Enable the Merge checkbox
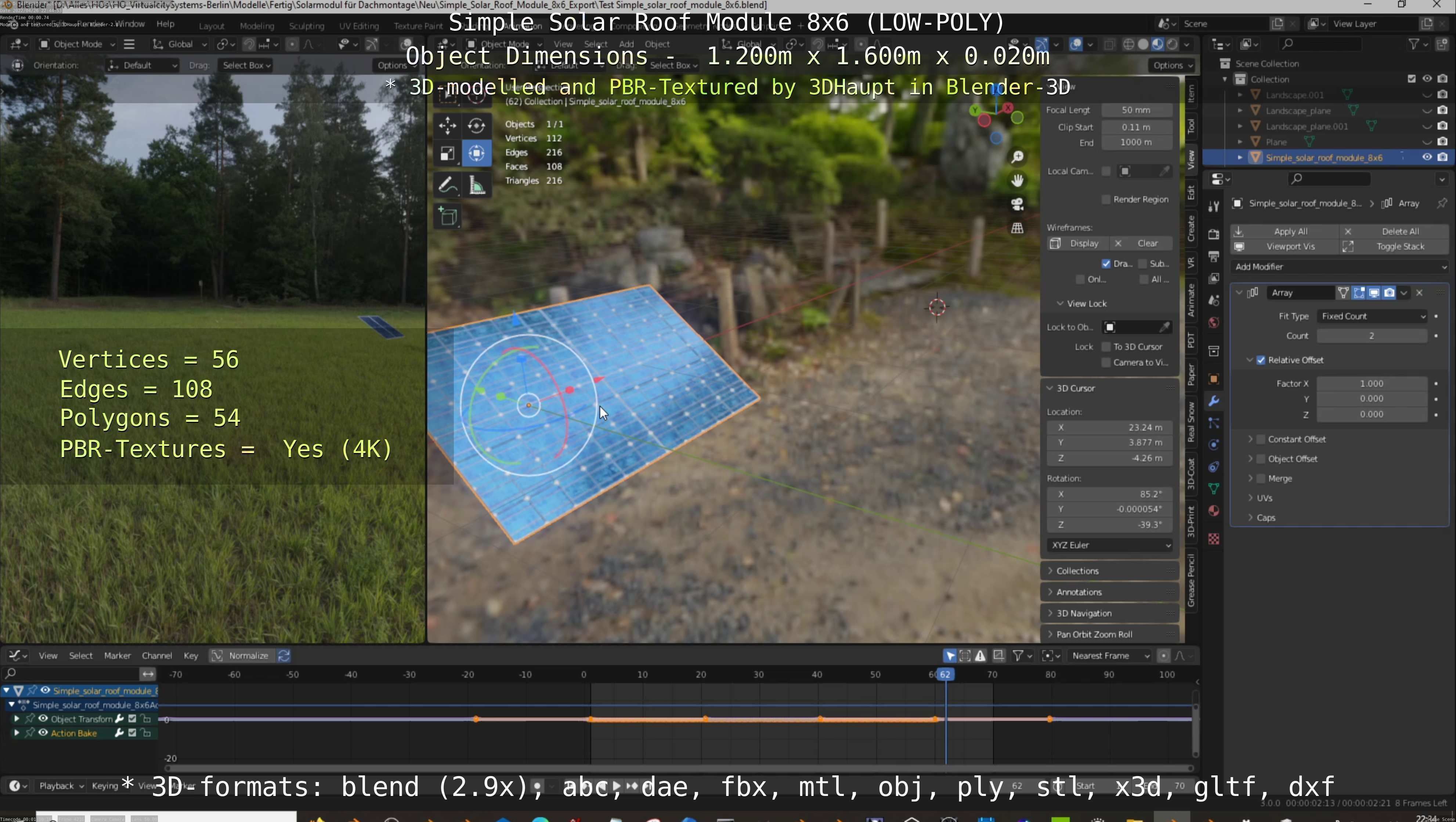 click(1260, 478)
